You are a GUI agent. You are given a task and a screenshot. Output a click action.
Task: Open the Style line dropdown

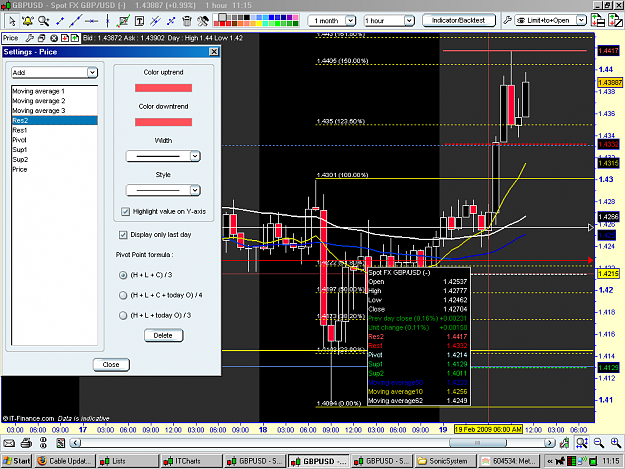tap(163, 190)
